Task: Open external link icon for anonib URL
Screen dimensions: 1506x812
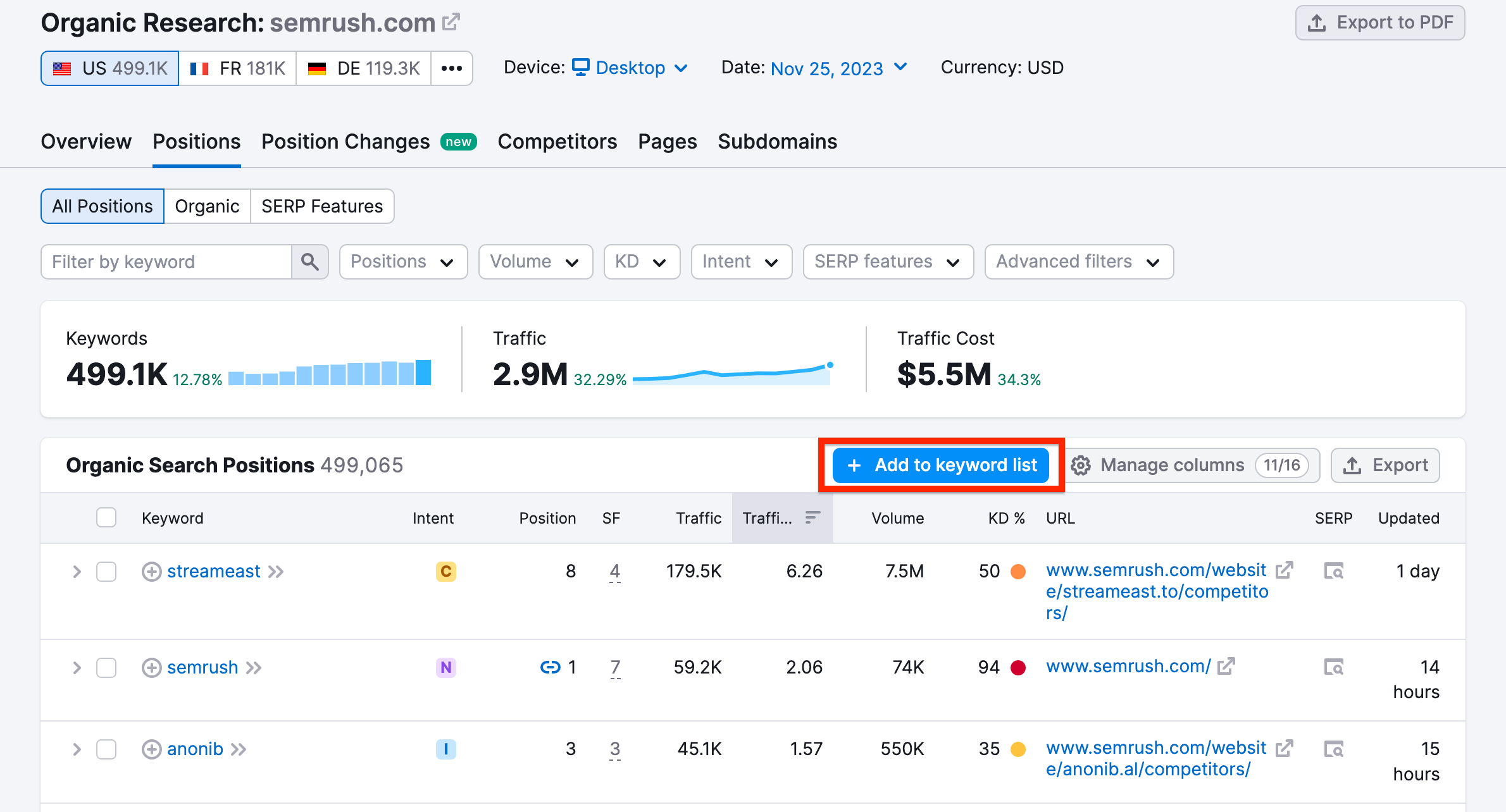Action: (x=1284, y=748)
